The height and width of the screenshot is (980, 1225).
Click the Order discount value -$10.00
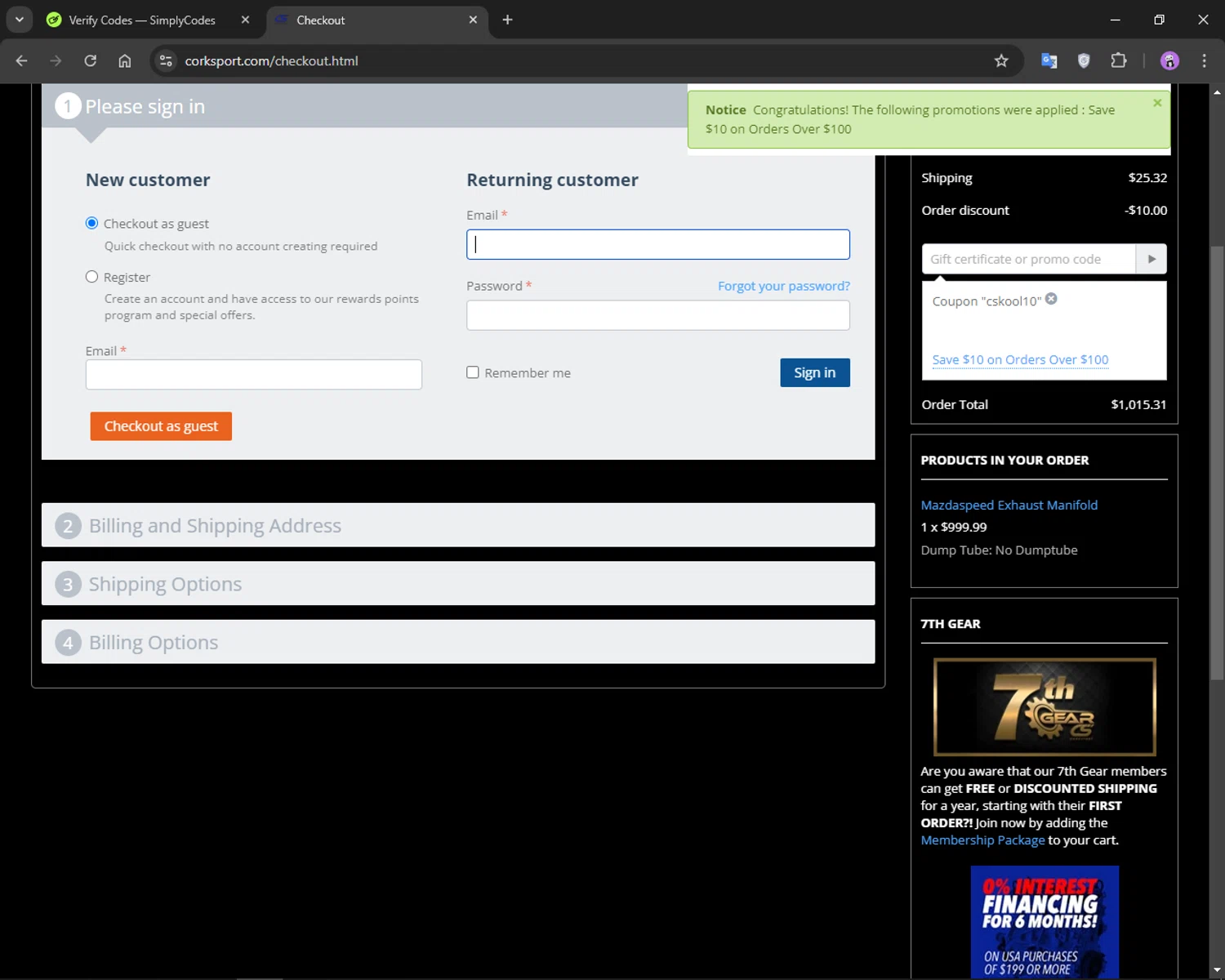[x=1145, y=210]
